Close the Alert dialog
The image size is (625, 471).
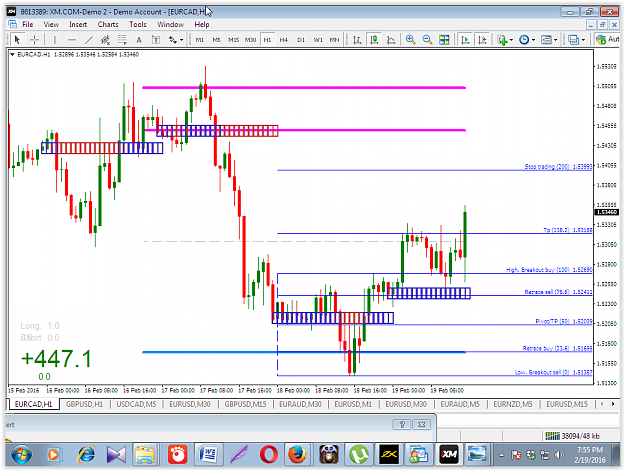tap(421, 424)
